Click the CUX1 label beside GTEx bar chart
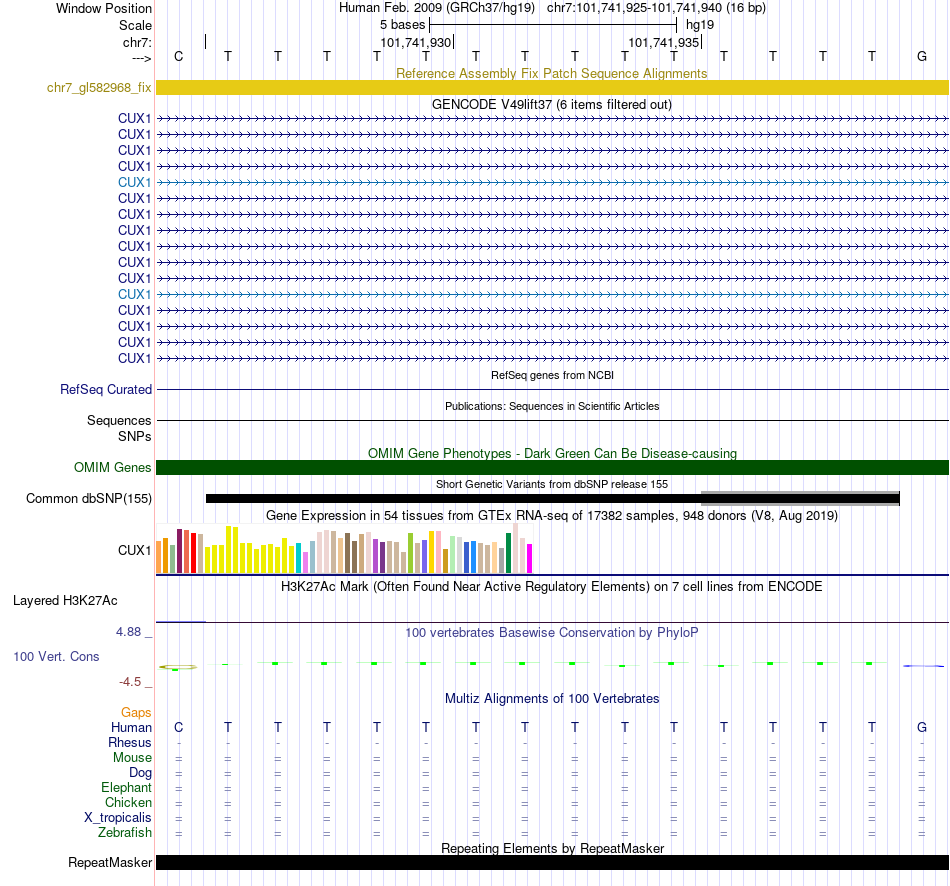950x886 pixels. click(135, 550)
